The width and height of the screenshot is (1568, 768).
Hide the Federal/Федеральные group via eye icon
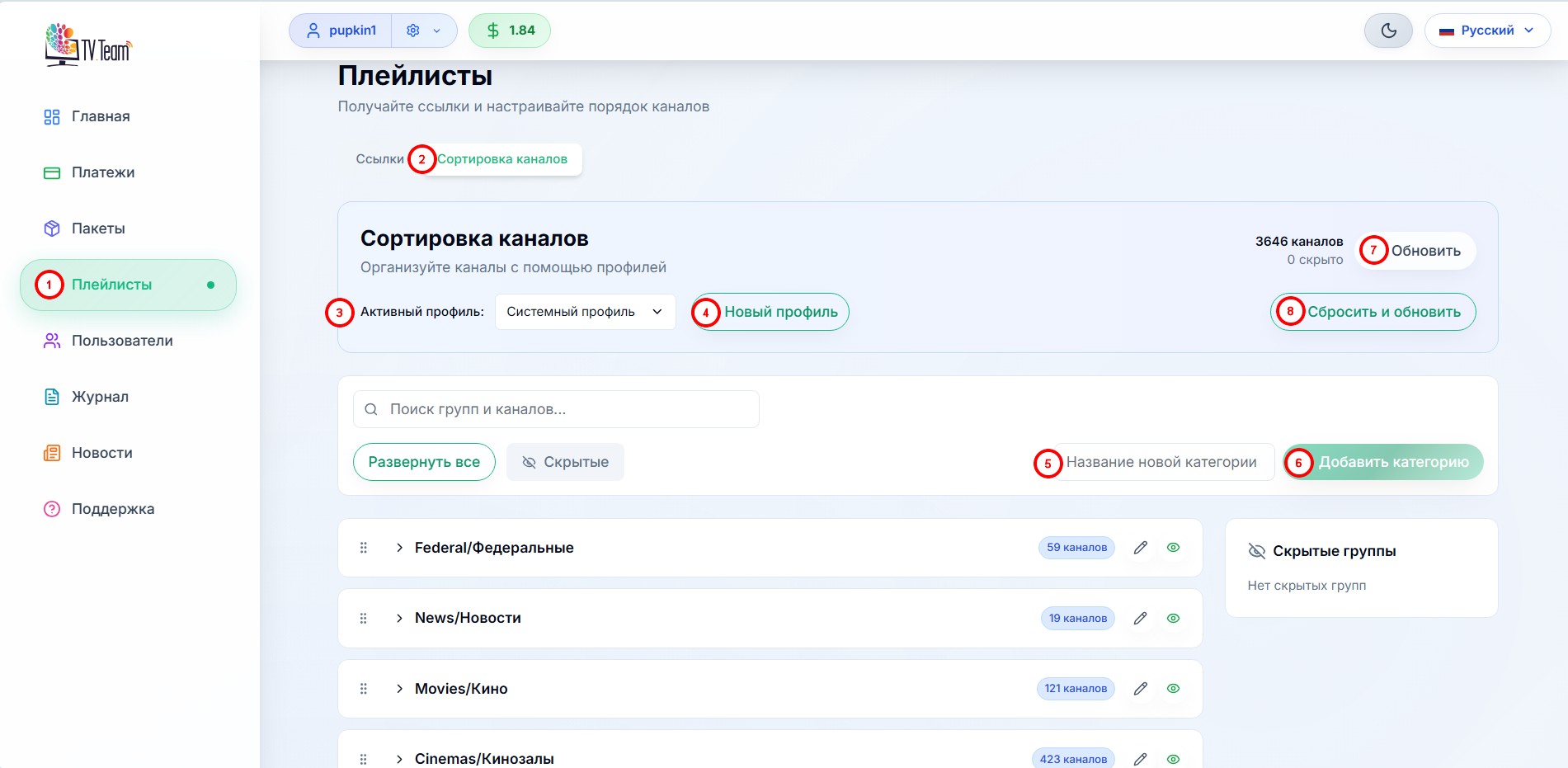point(1173,547)
